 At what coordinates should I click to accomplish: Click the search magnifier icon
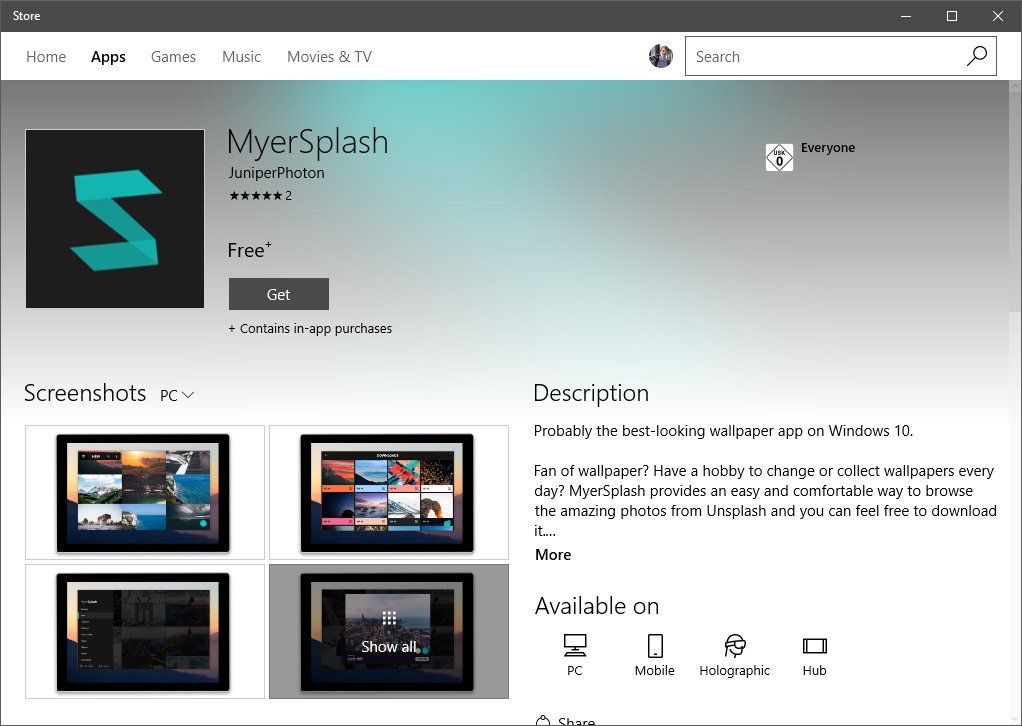(976, 56)
